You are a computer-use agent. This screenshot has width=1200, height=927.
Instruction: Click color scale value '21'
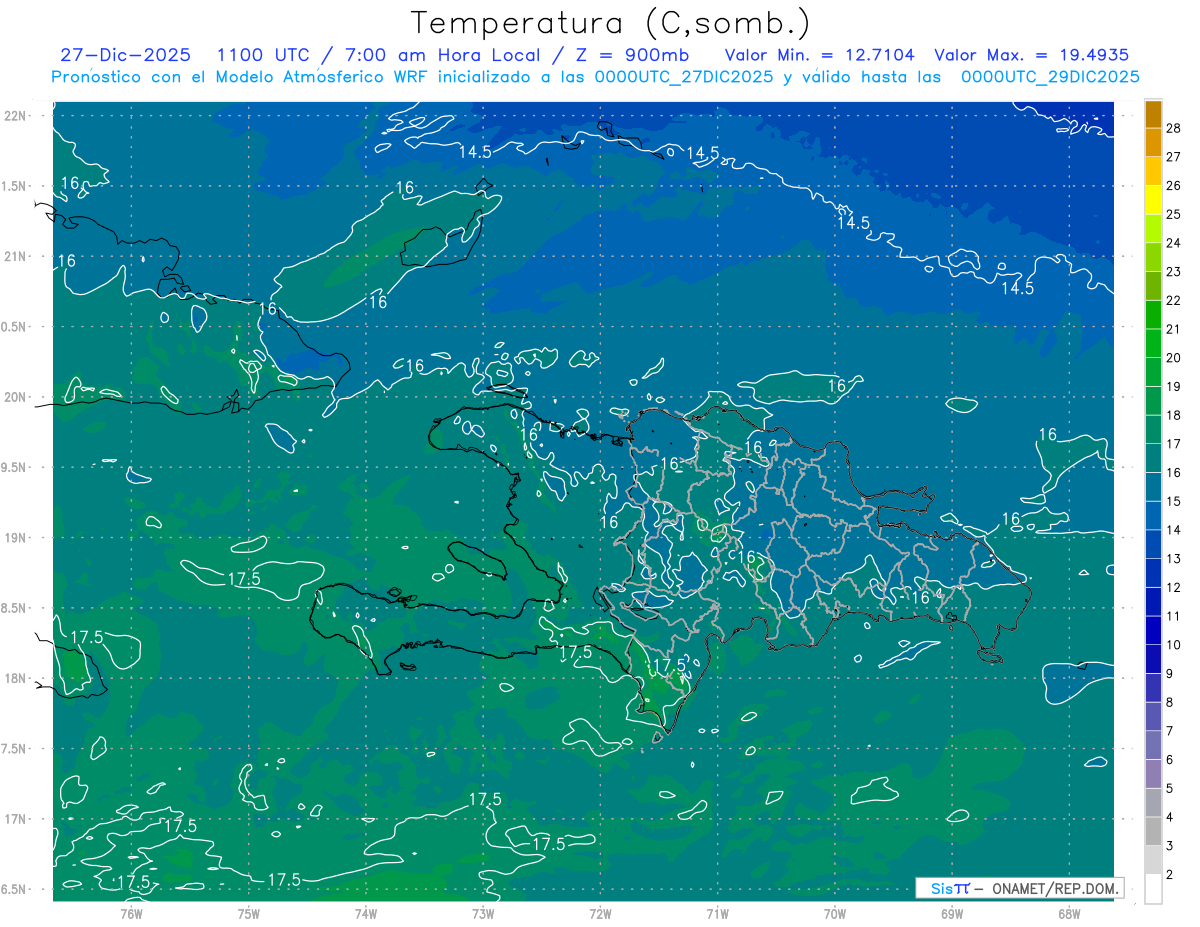[x=1174, y=329]
